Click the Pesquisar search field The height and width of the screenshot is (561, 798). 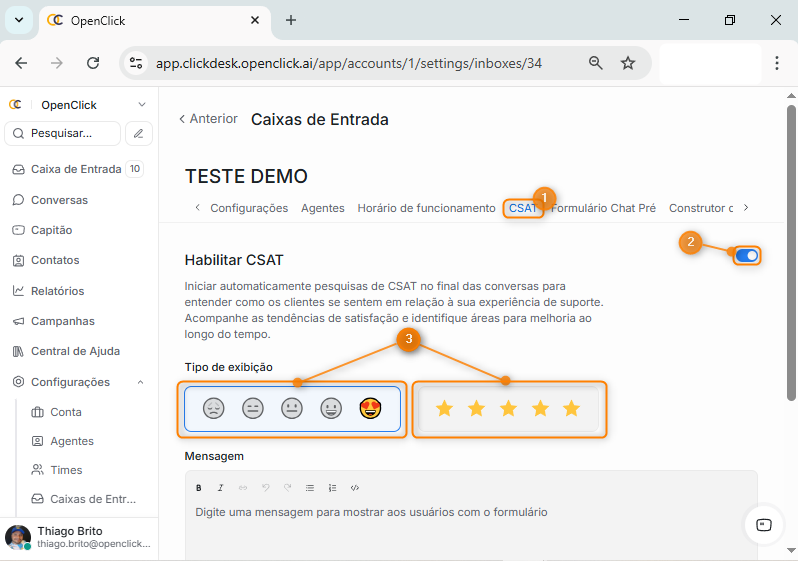tap(63, 133)
